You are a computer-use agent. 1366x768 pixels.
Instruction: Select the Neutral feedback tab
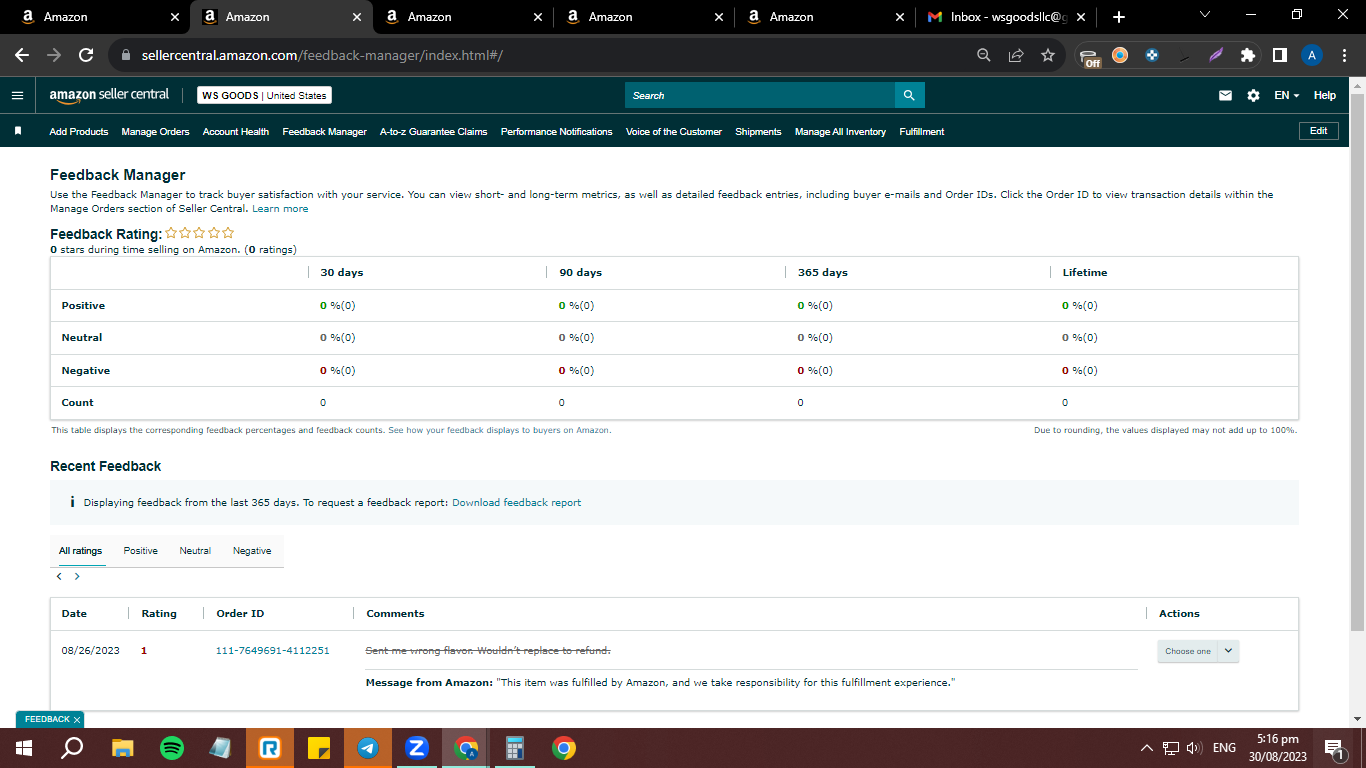point(195,551)
